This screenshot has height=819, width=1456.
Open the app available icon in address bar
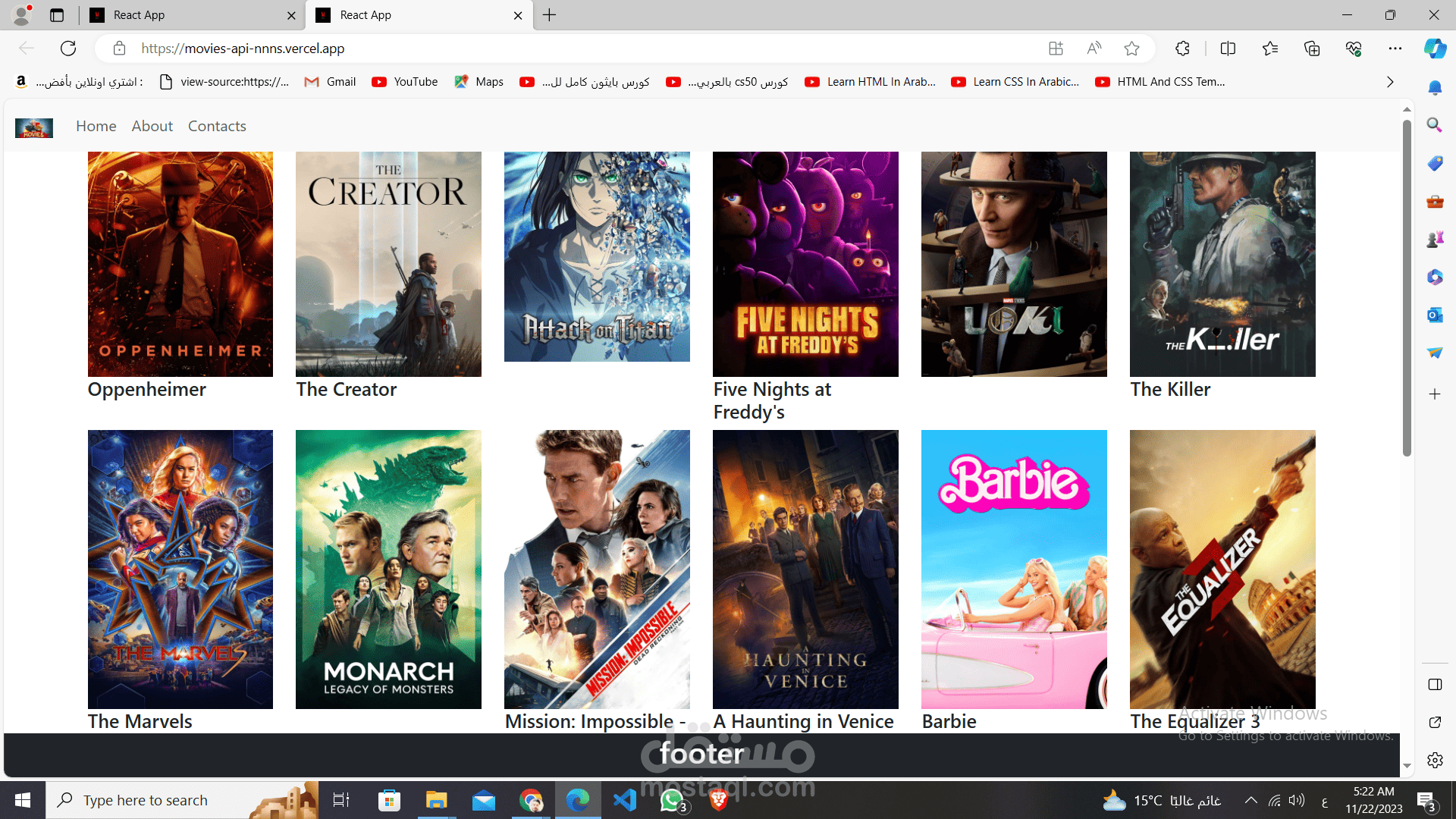[1056, 49]
